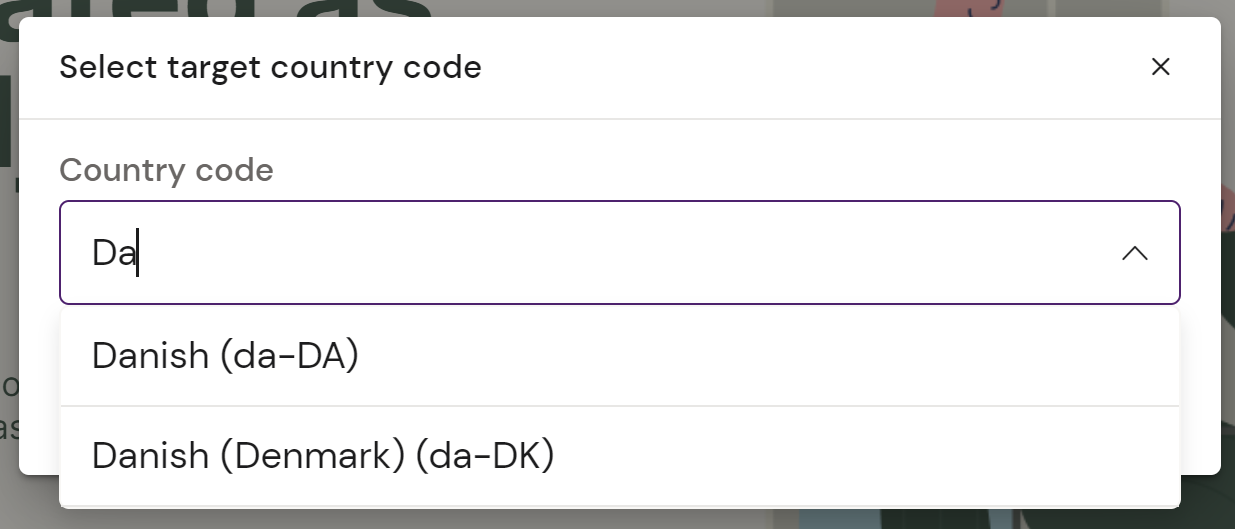Click the empty header area beside the title
The height and width of the screenshot is (529, 1235).
pyautogui.click(x=800, y=68)
